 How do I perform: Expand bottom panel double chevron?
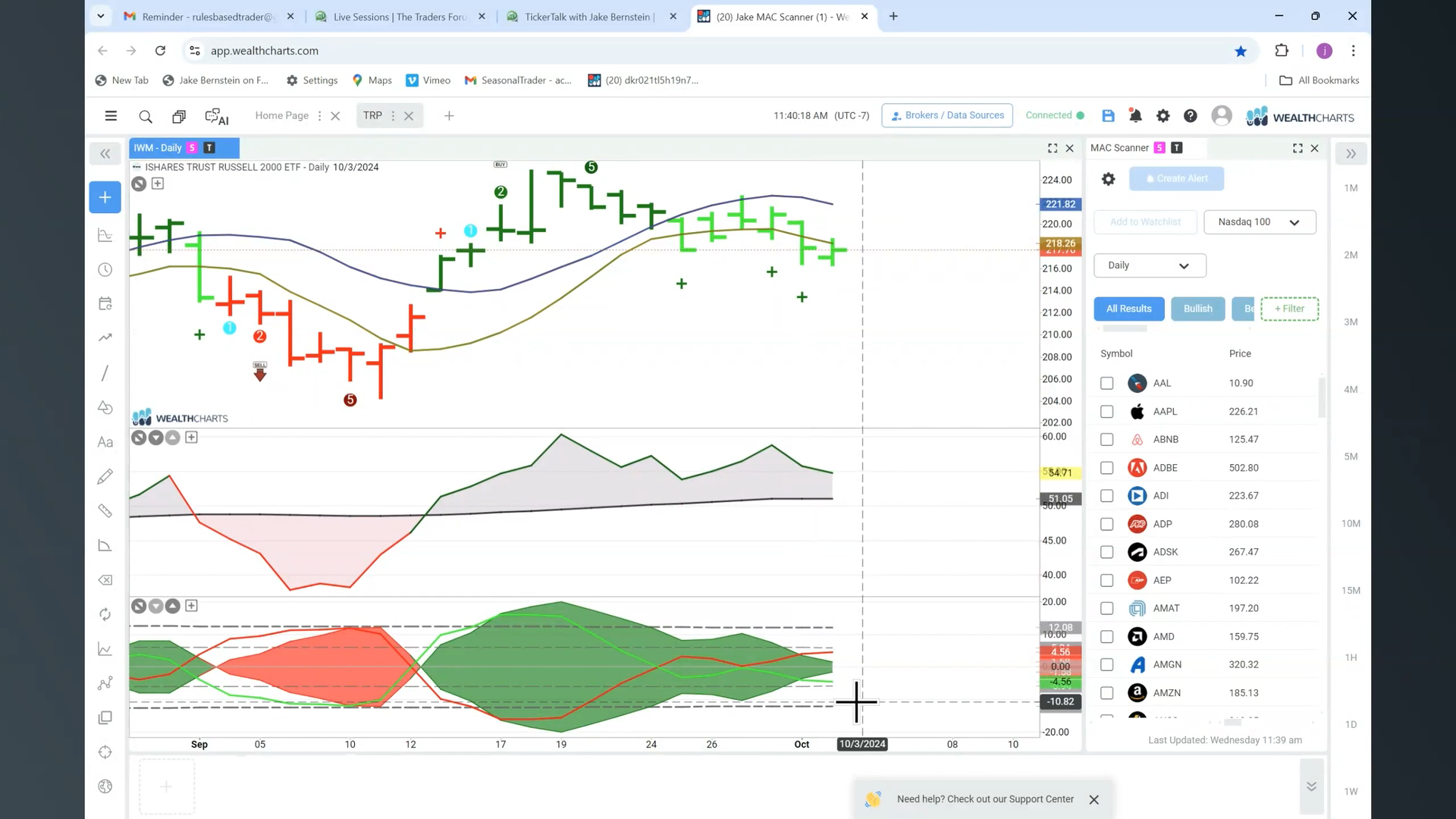(1311, 786)
